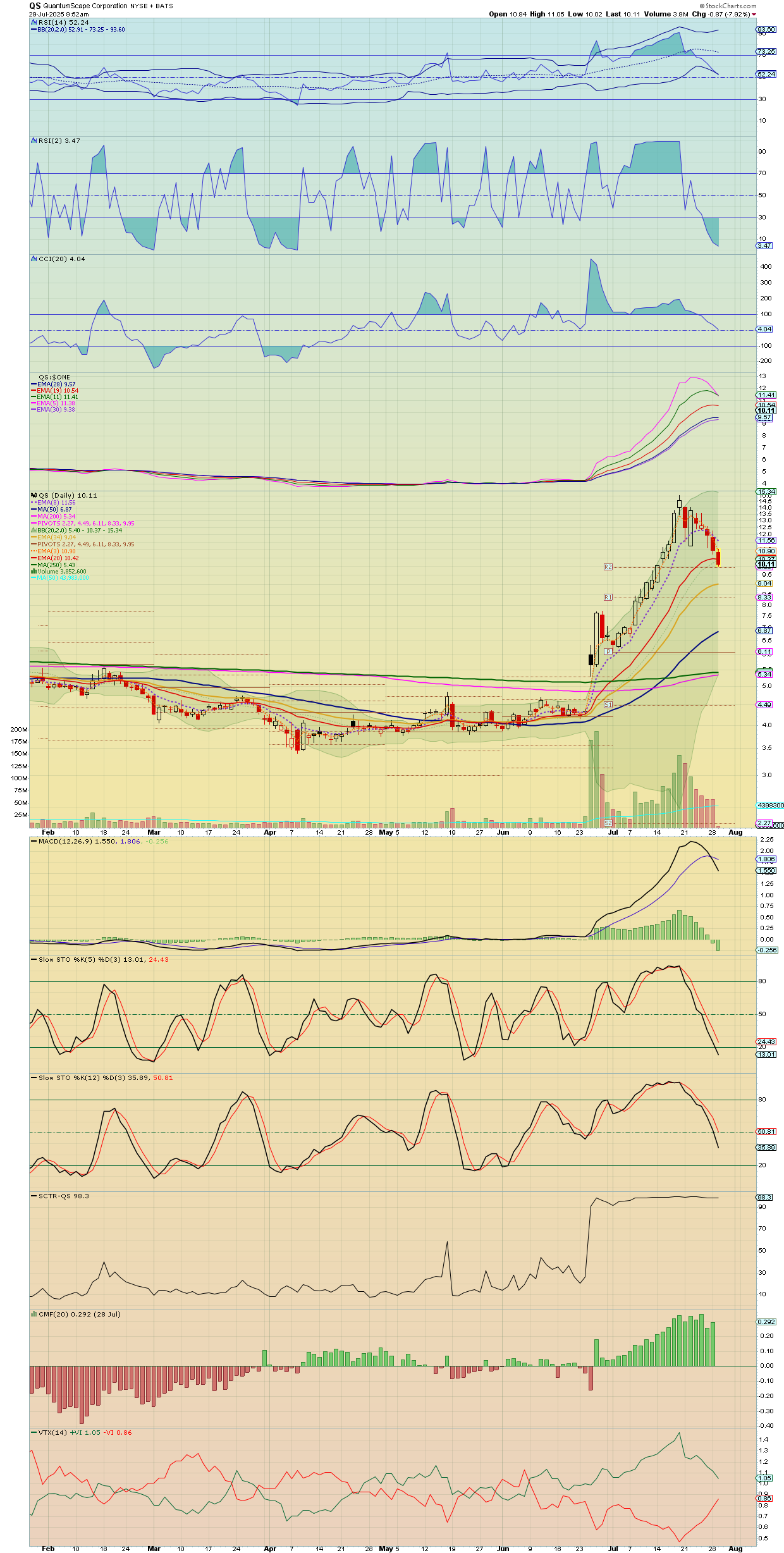
Task: Click the 0.292 CMF value tag
Action: tap(766, 1322)
